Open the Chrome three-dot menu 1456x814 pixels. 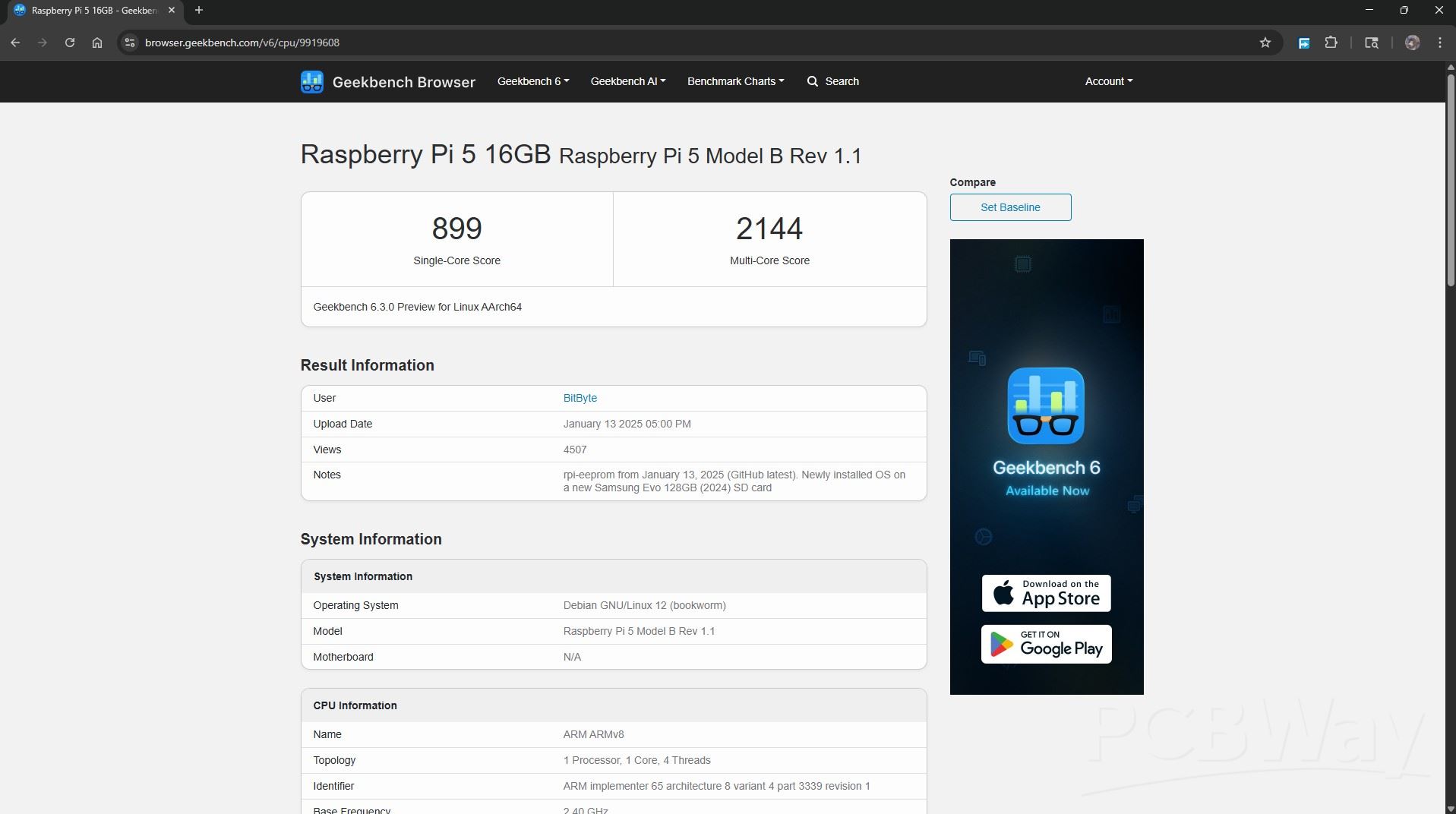pos(1439,43)
